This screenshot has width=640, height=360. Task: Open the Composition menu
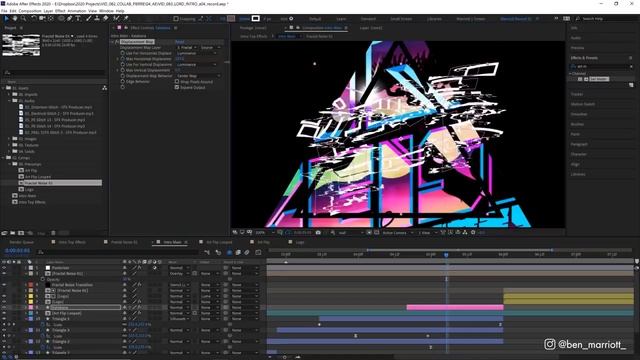click(30, 11)
